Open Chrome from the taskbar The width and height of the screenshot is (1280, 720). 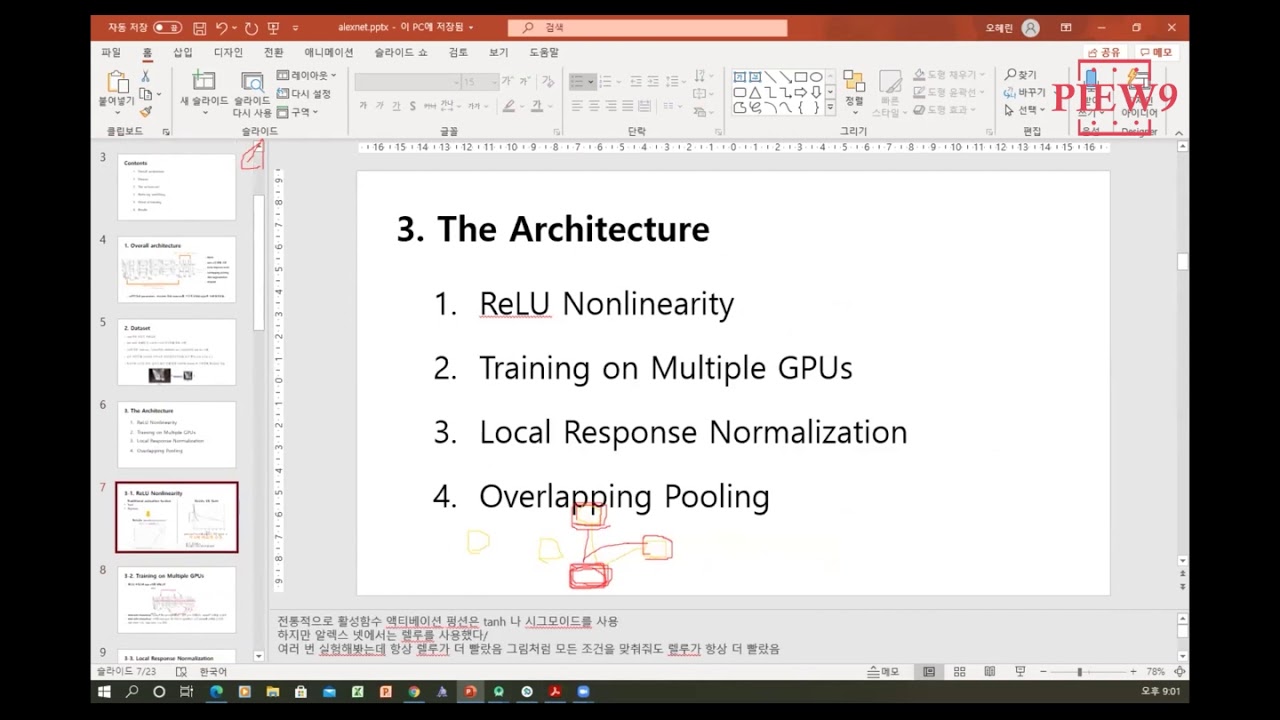[414, 692]
